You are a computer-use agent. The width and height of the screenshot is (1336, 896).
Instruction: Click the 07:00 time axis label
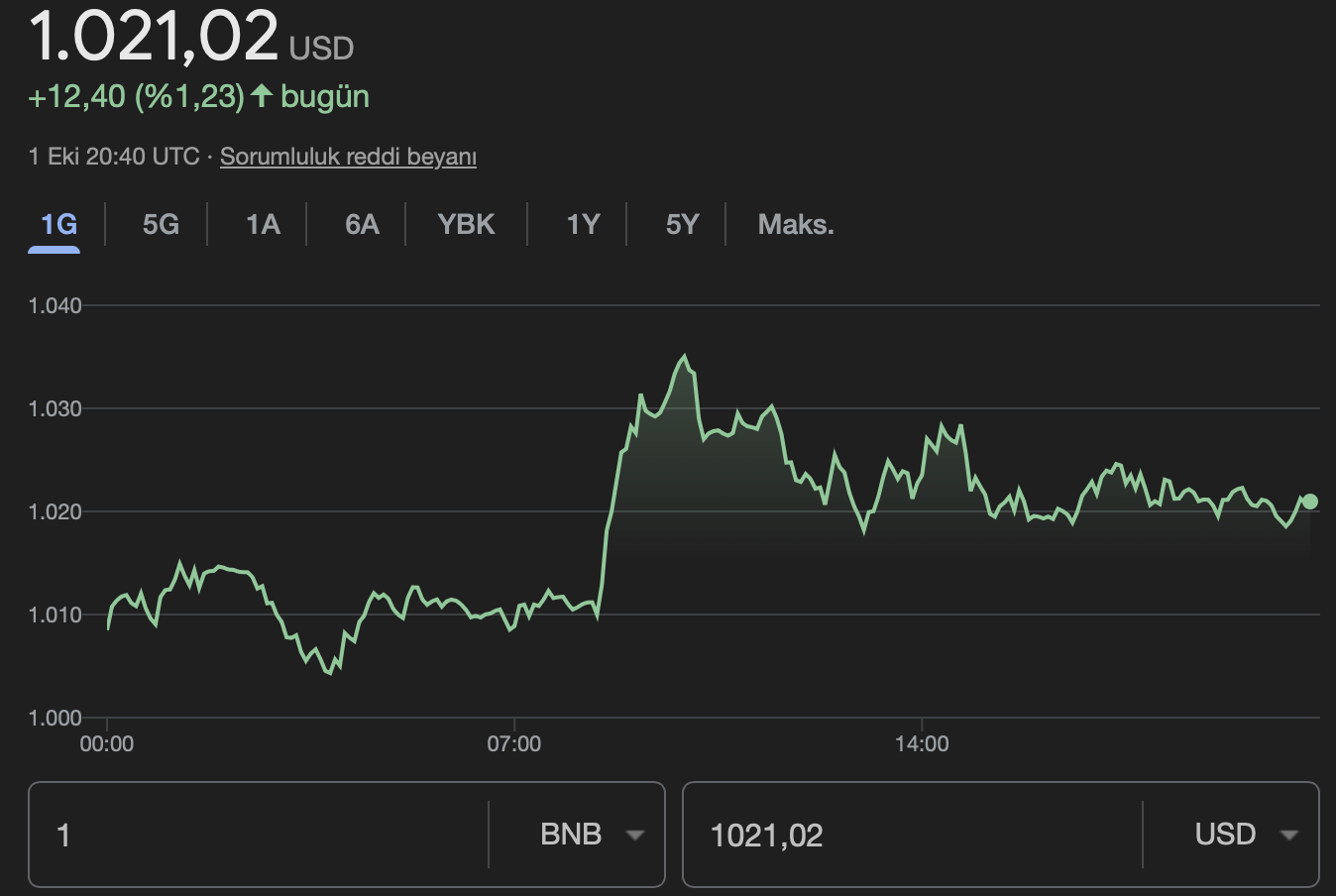point(514,743)
